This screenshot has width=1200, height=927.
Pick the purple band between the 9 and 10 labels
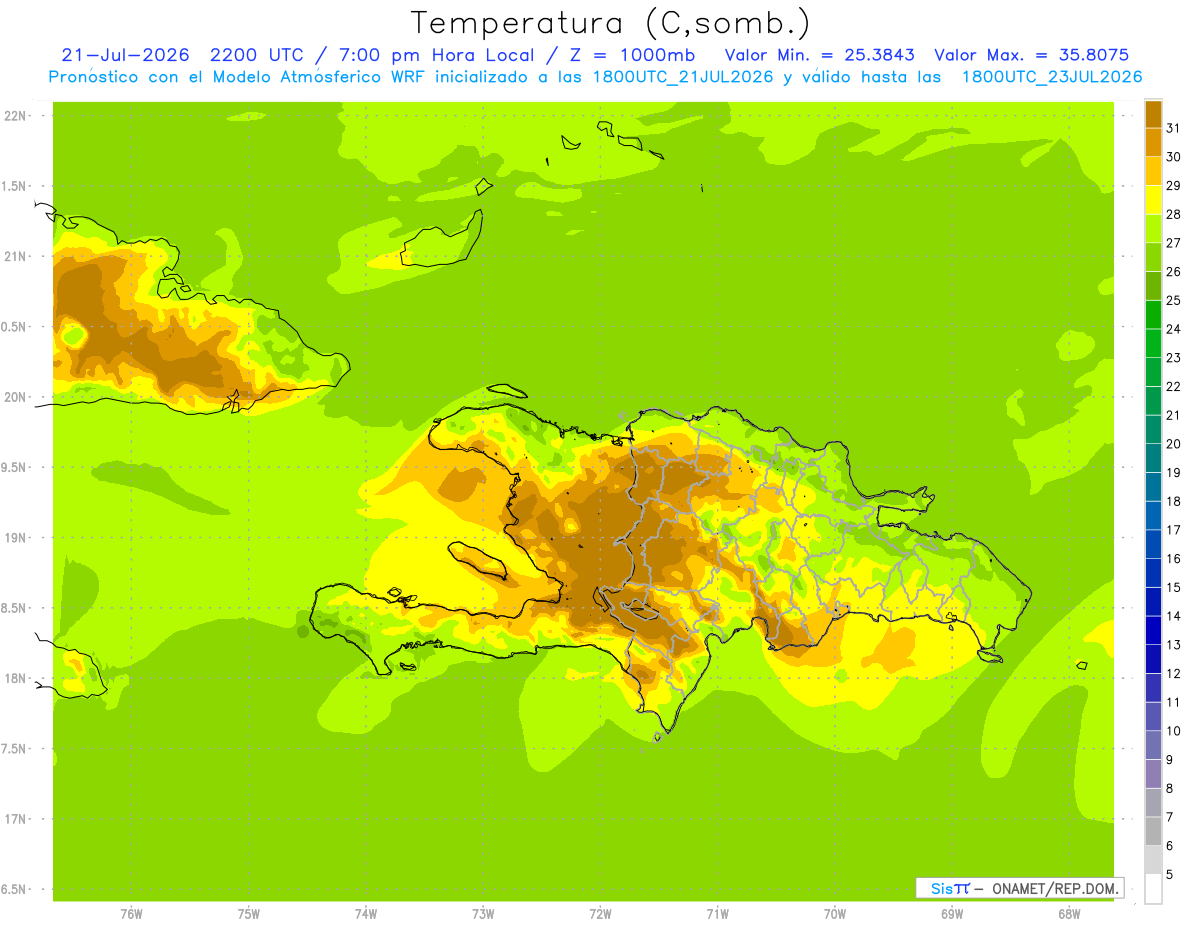[1153, 745]
